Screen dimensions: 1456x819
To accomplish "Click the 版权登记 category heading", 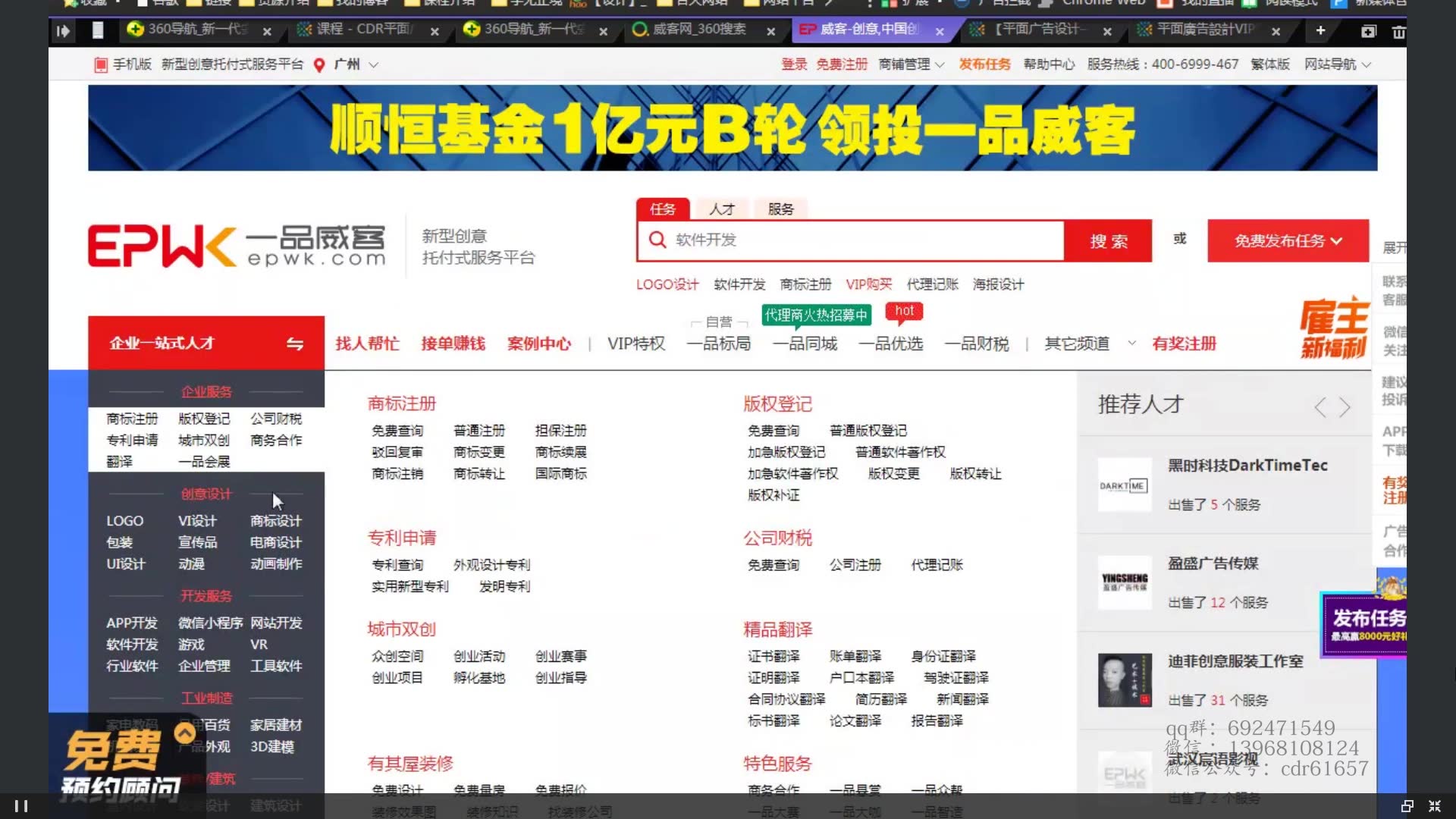I will pyautogui.click(x=777, y=403).
